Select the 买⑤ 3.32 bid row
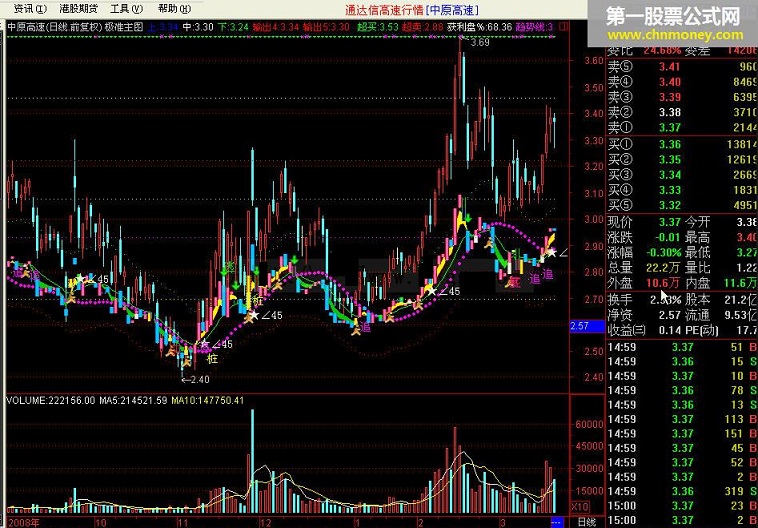This screenshot has height=528, width=758. click(x=682, y=205)
